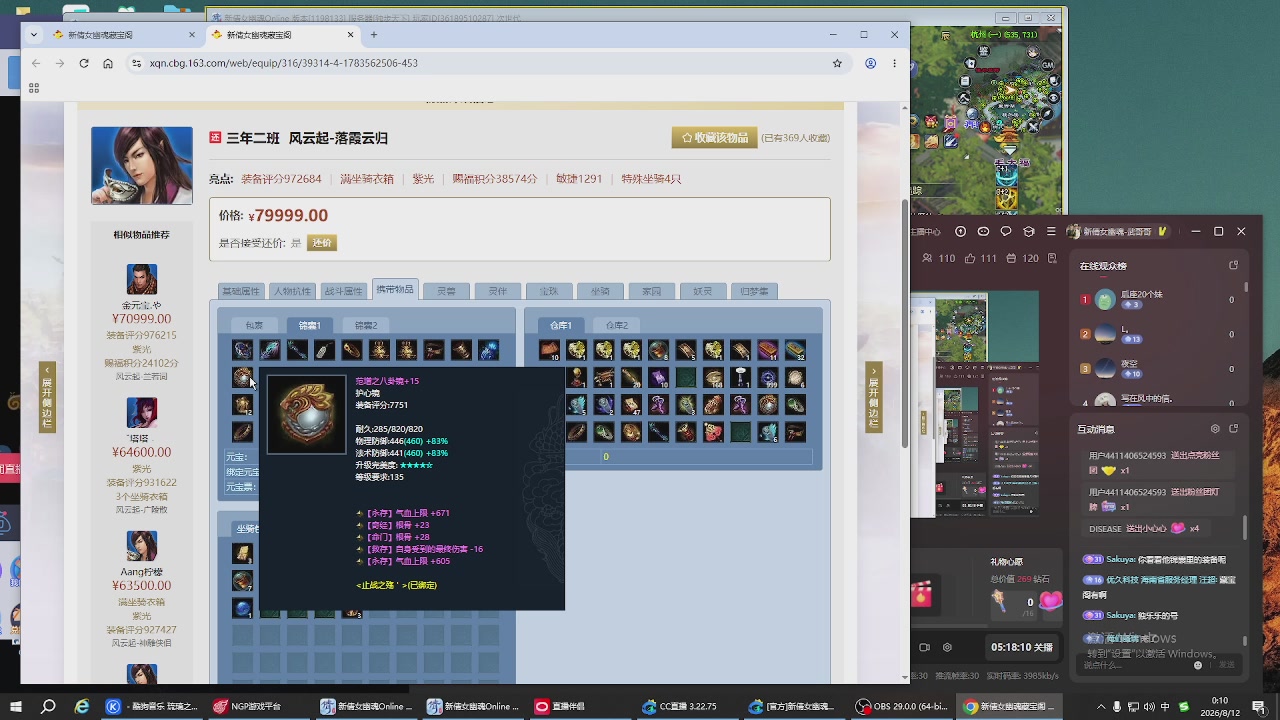The width and height of the screenshot is (1280, 720).
Task: Open Internet Explorer from the taskbar
Action: click(x=81, y=706)
